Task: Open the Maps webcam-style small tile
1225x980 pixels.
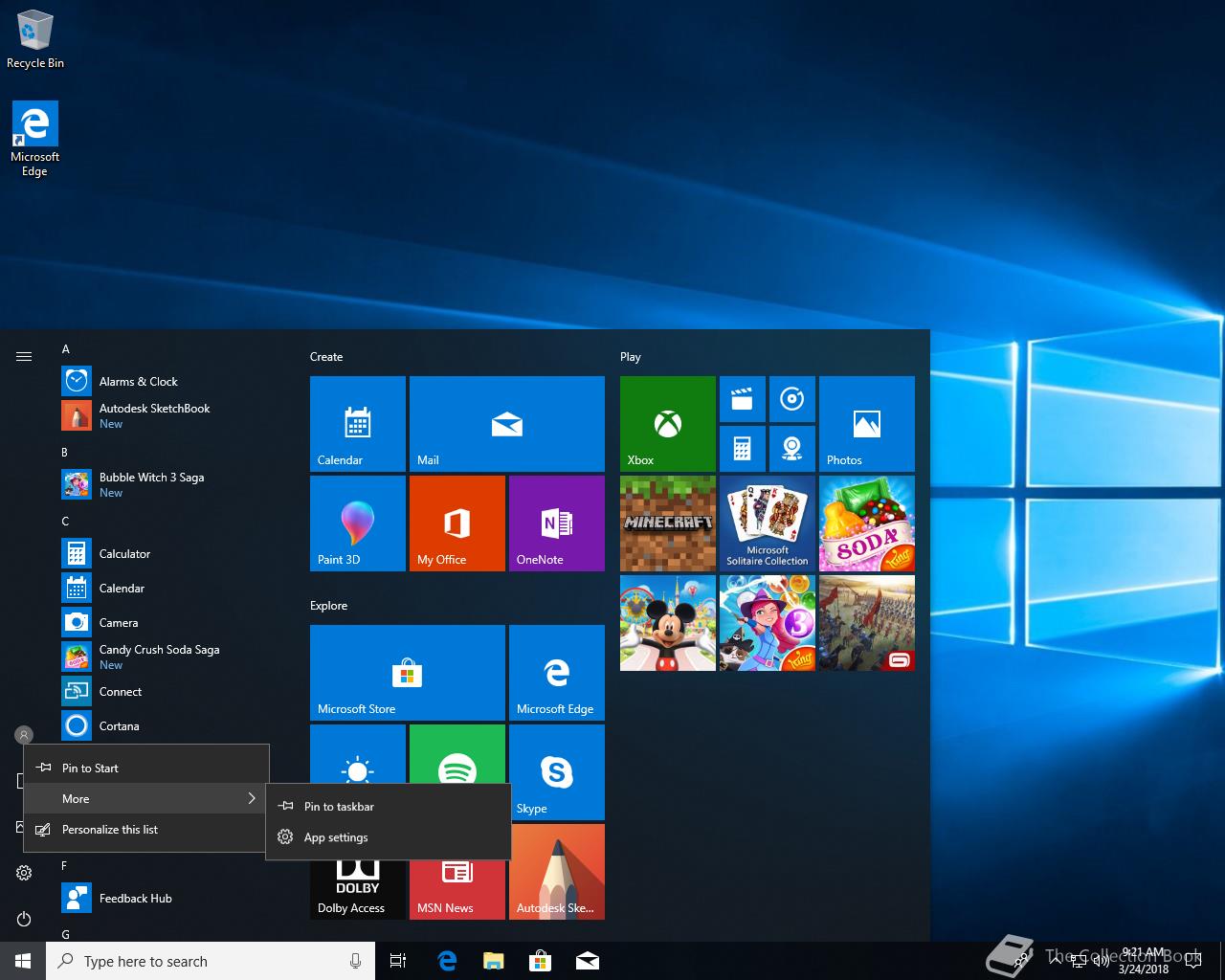Action: point(792,449)
